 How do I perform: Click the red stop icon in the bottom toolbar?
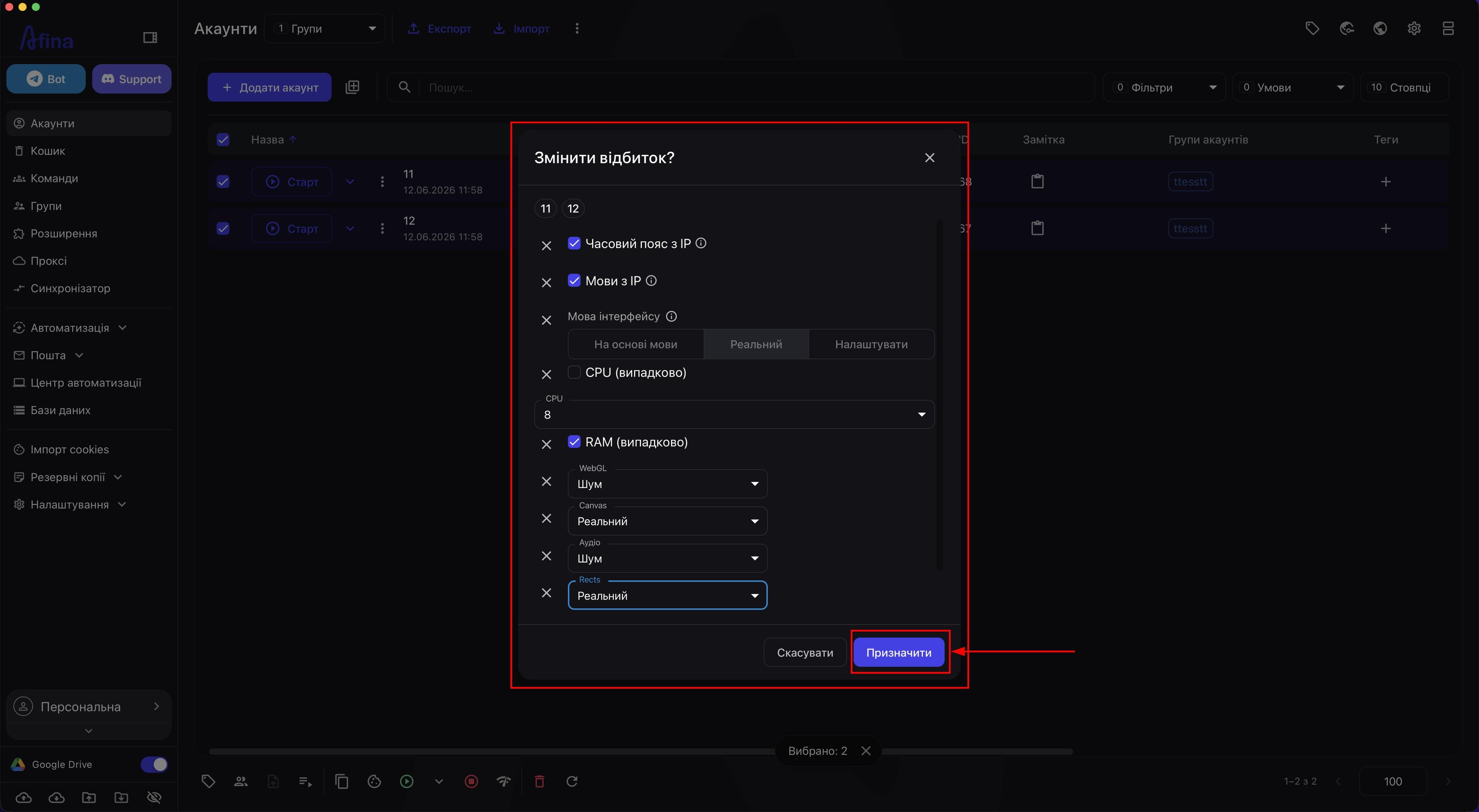(471, 781)
